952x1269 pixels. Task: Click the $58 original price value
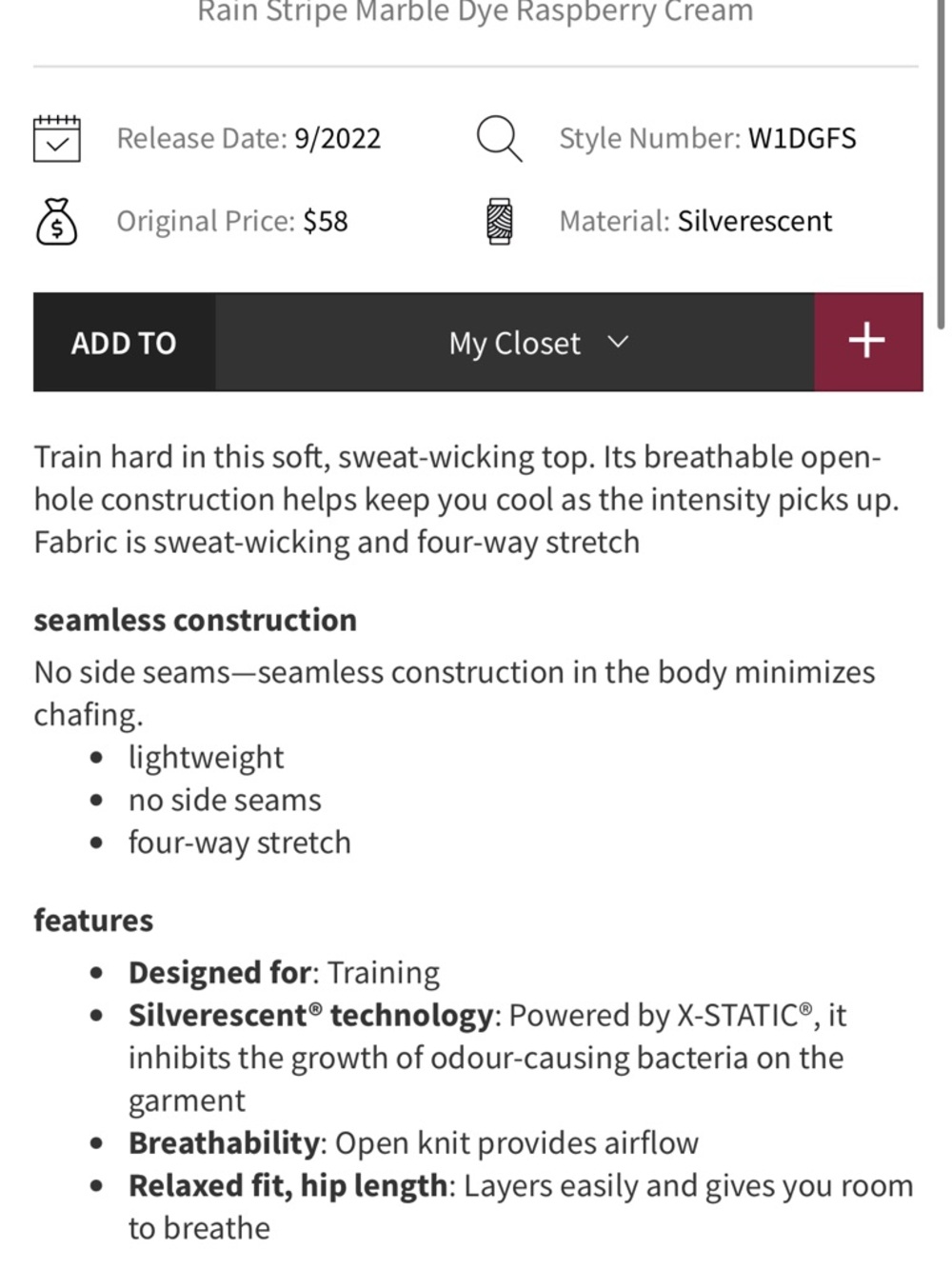[326, 221]
